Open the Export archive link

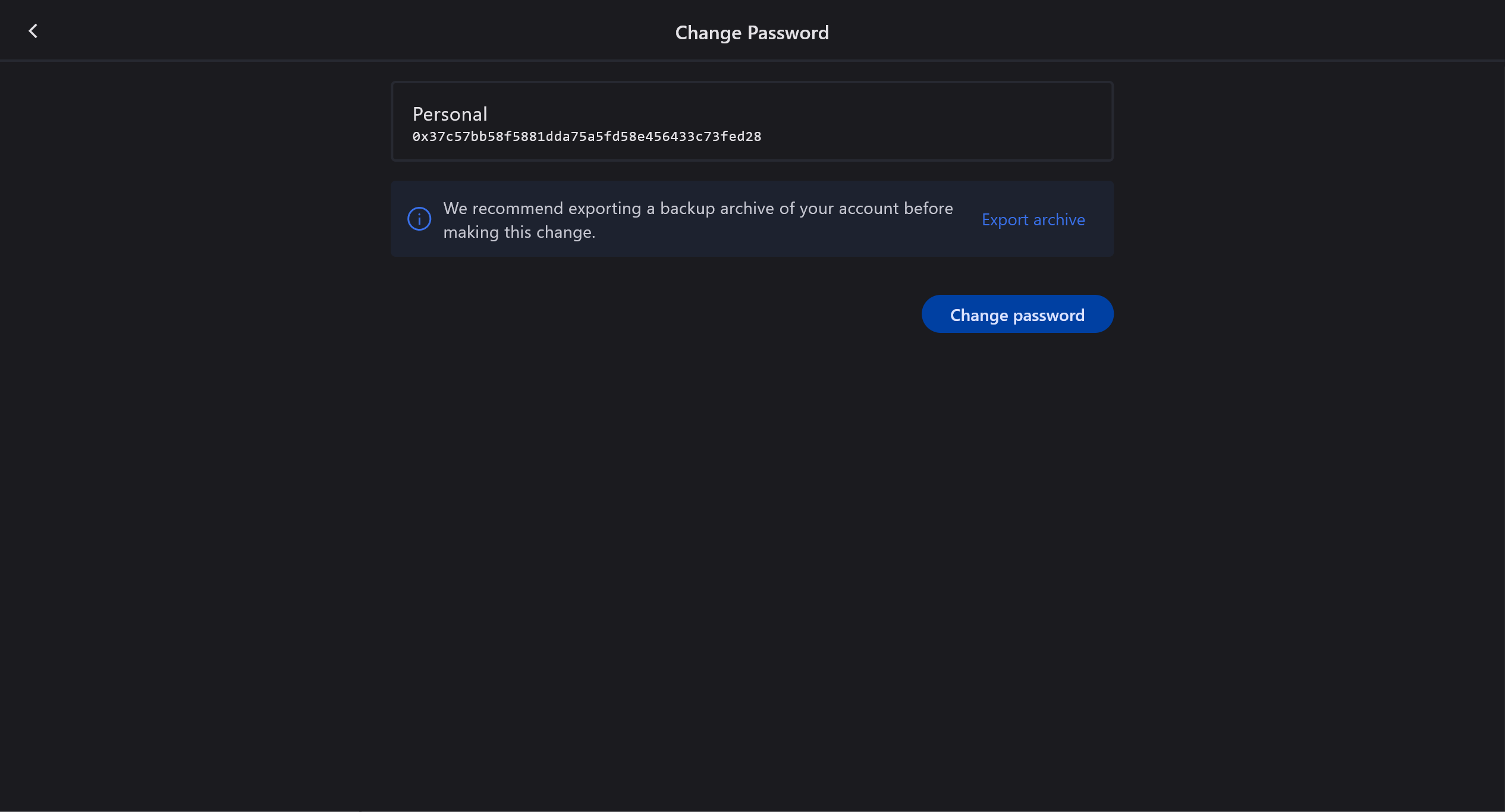tap(1033, 220)
